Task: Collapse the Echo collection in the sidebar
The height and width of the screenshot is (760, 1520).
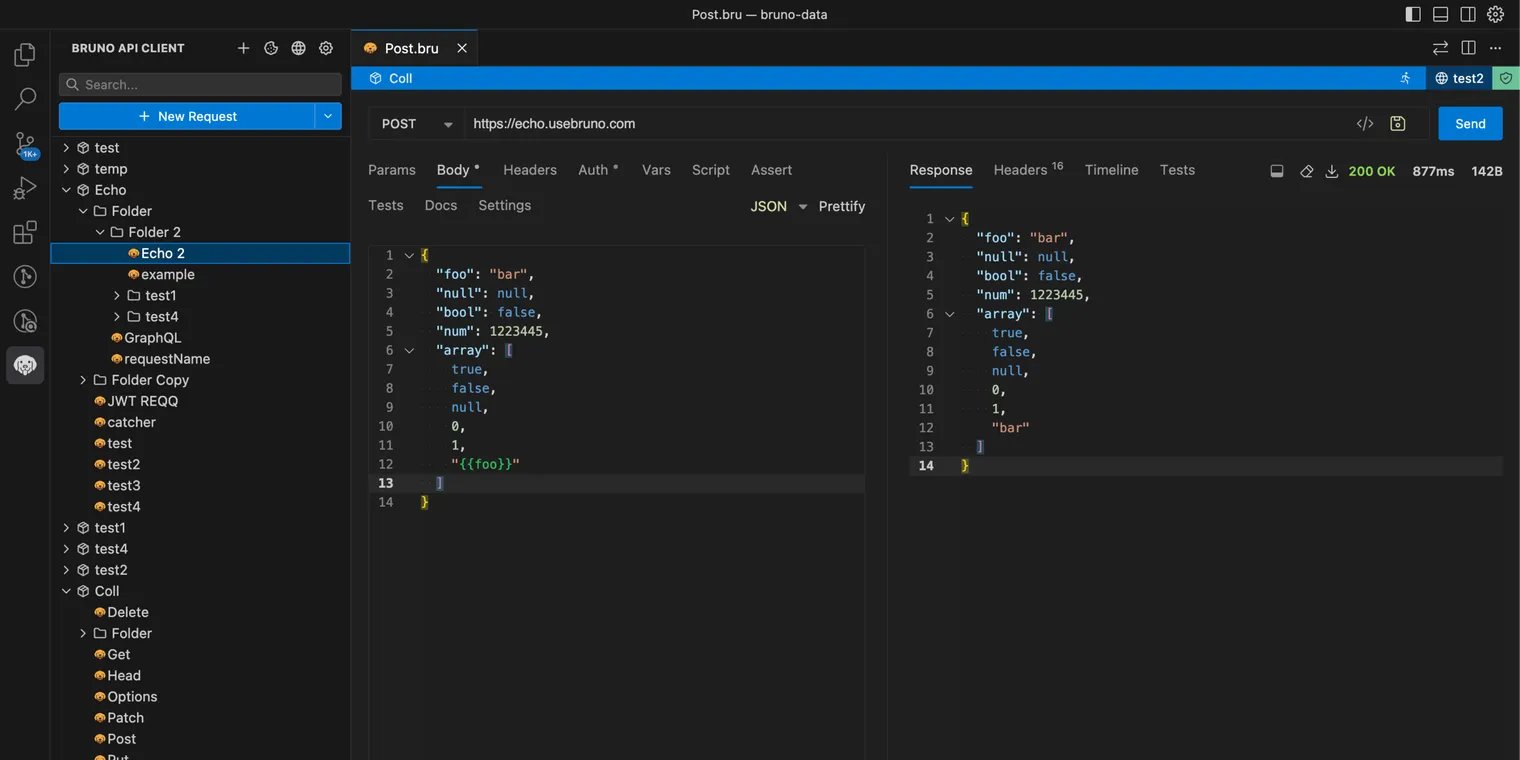Action: click(x=68, y=189)
